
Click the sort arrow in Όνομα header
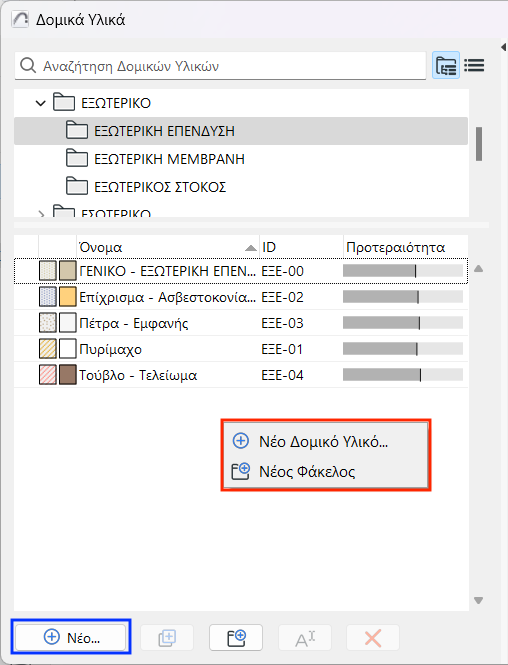tap(251, 248)
